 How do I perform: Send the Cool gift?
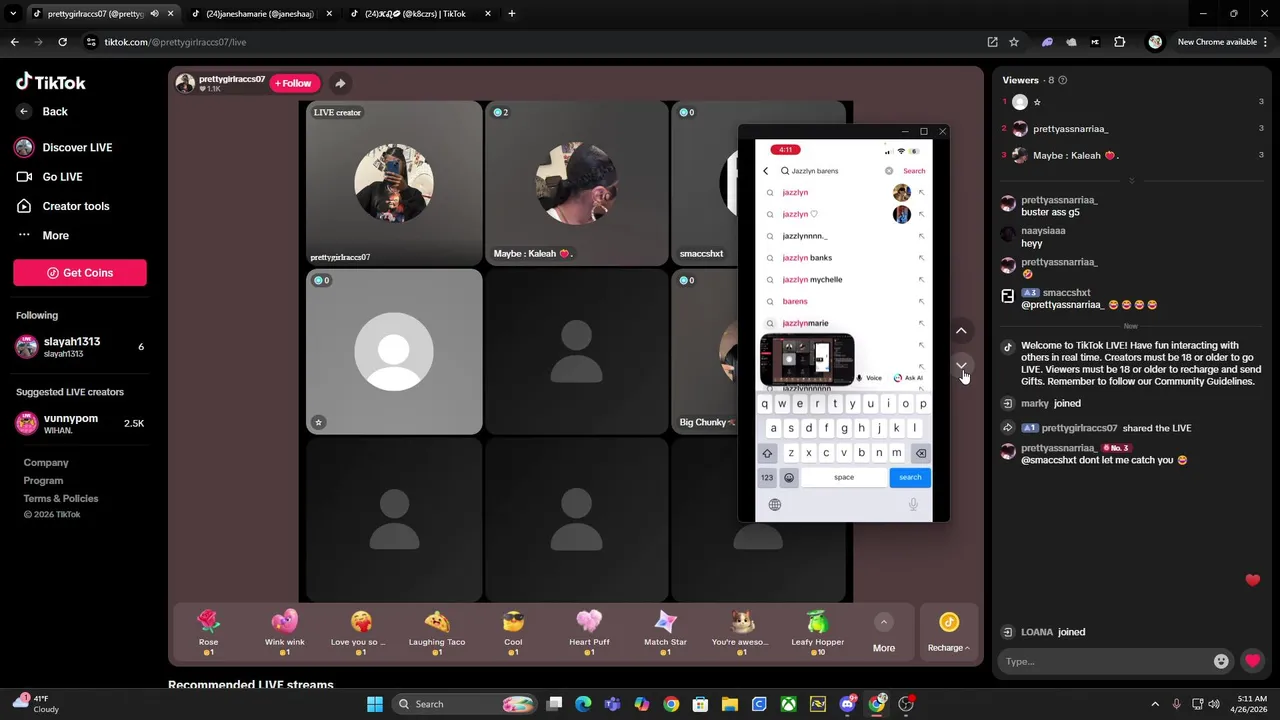pos(513,632)
